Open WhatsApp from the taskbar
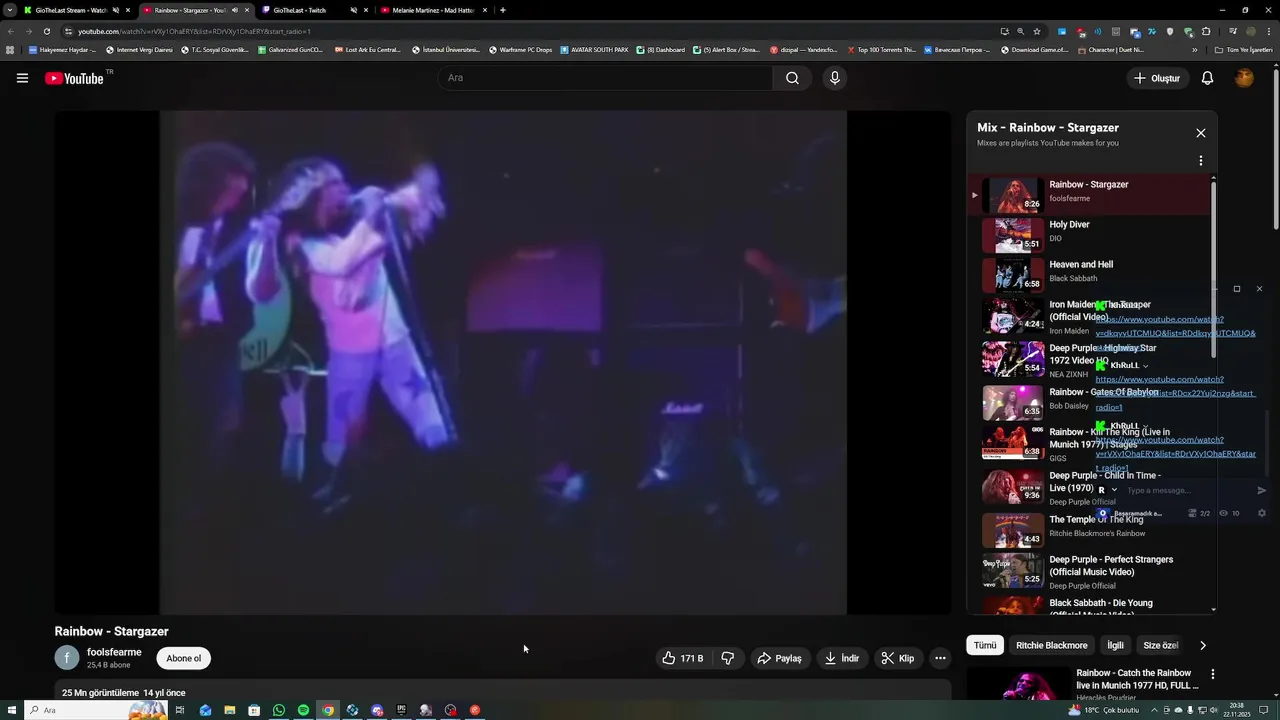This screenshot has width=1280, height=720. 279,710
